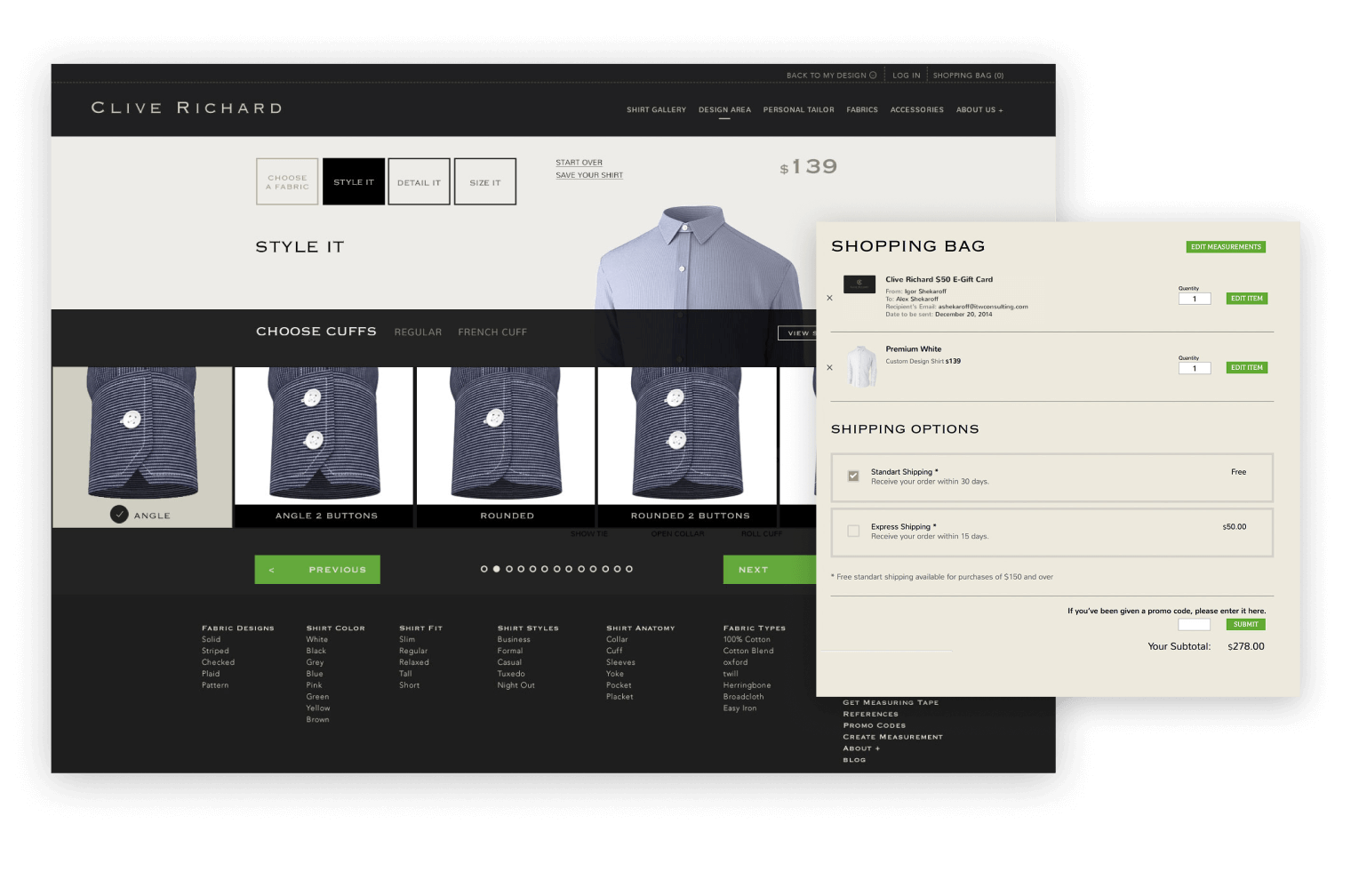The image size is (1351, 896).
Task: Expand the About + footer section
Action: click(860, 748)
